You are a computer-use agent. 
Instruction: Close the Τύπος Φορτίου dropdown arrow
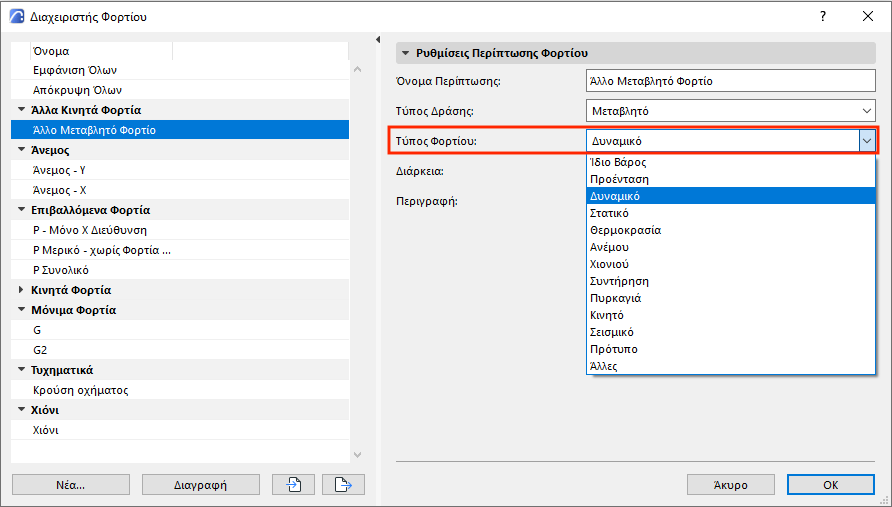coord(866,141)
